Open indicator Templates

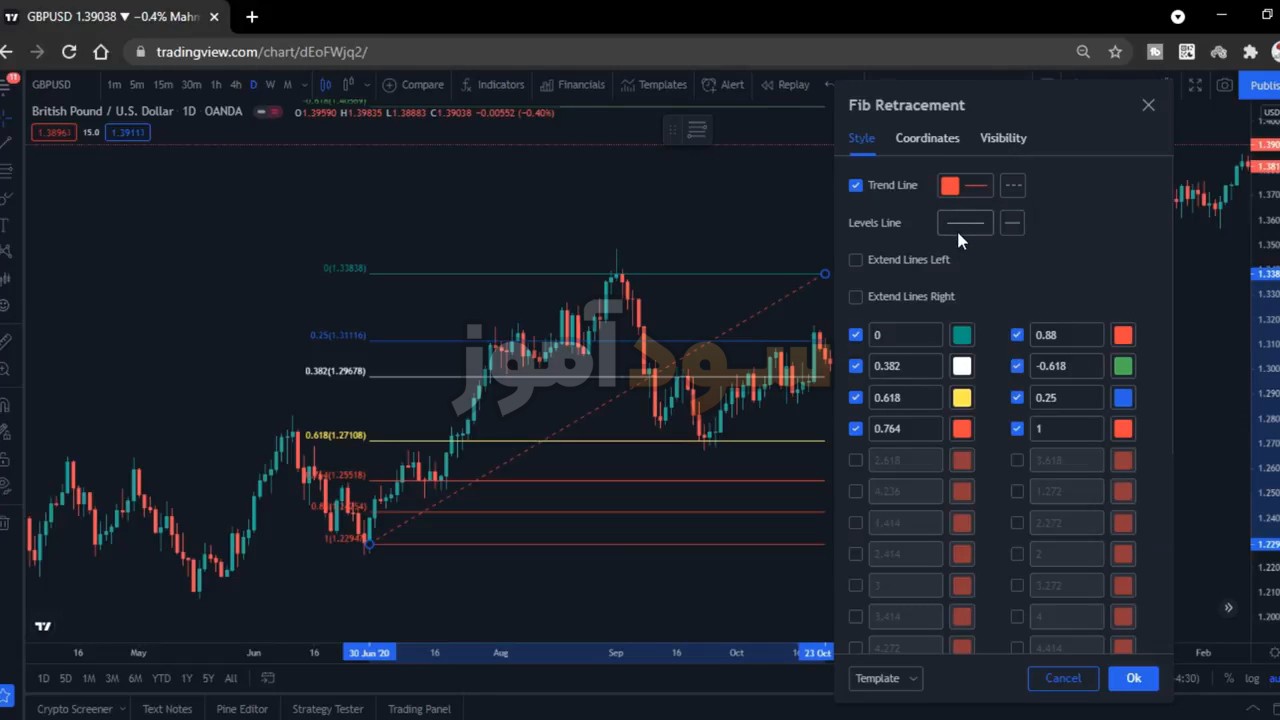[x=653, y=85]
